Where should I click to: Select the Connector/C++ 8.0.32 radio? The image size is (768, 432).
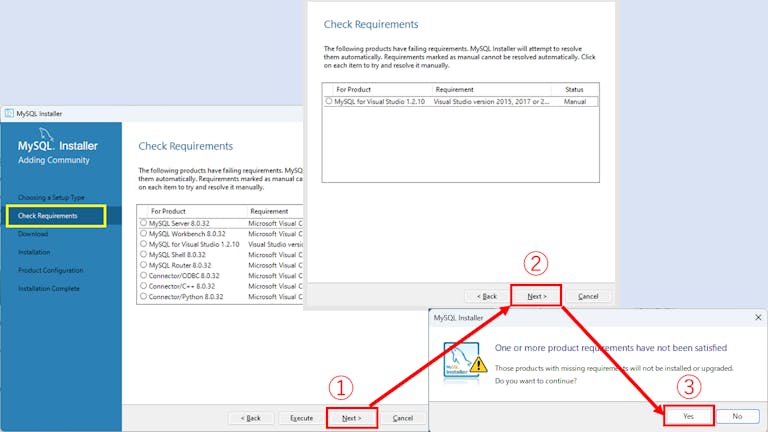point(144,286)
